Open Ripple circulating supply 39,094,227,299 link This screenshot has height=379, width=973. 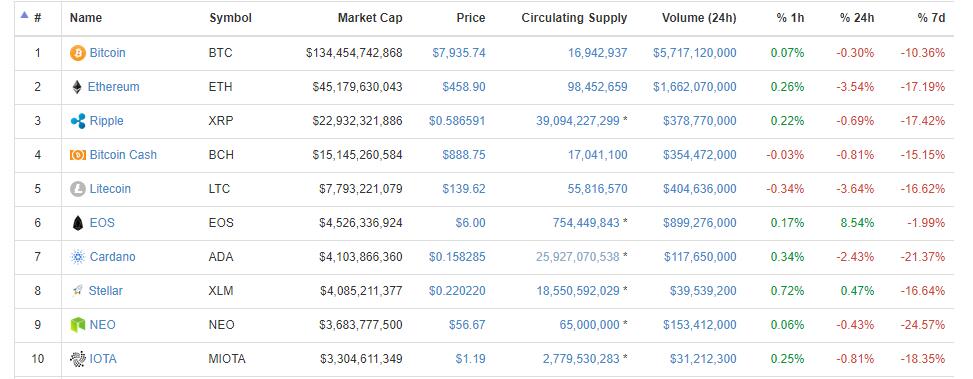pos(578,120)
